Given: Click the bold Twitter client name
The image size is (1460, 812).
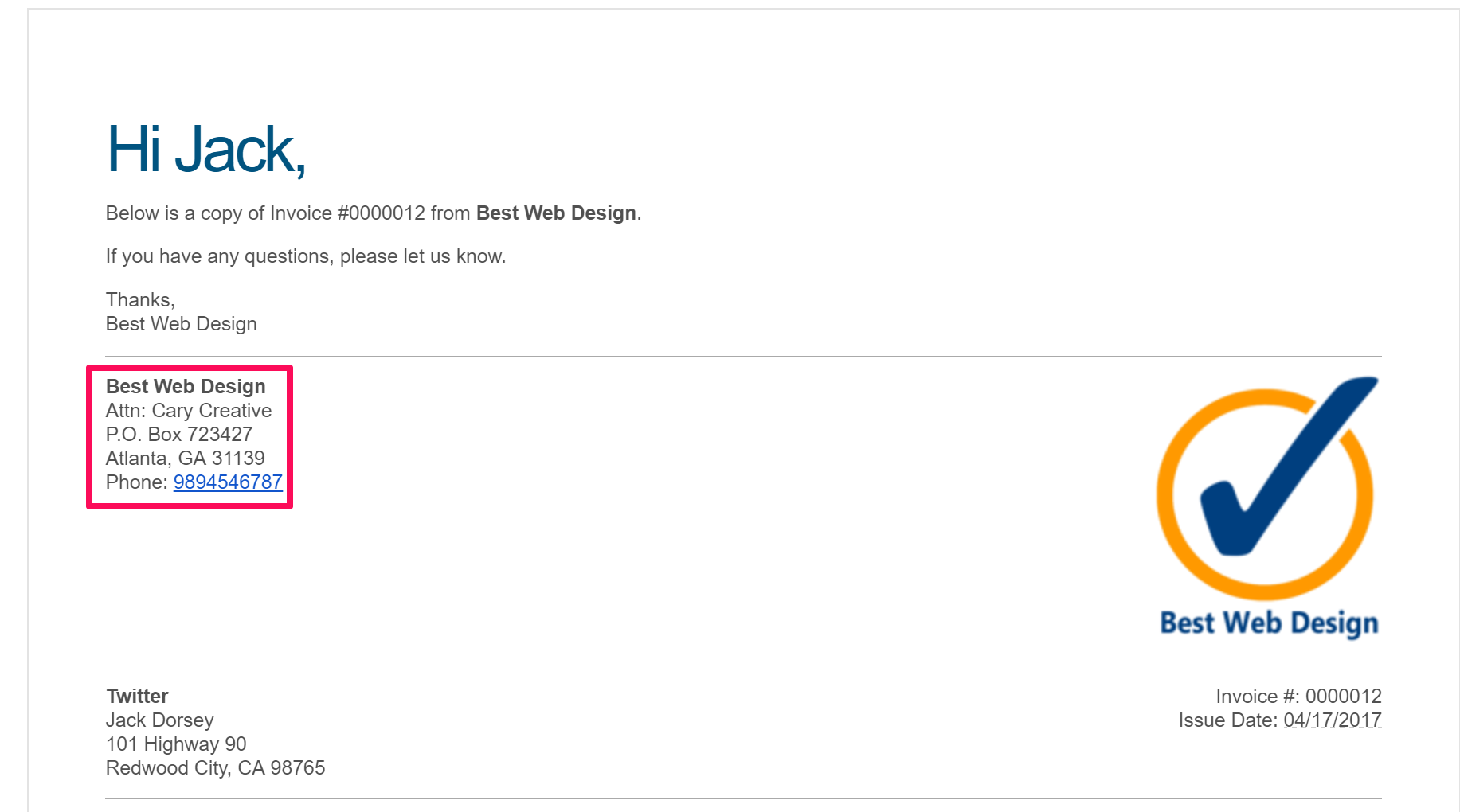Looking at the screenshot, I should 137,697.
